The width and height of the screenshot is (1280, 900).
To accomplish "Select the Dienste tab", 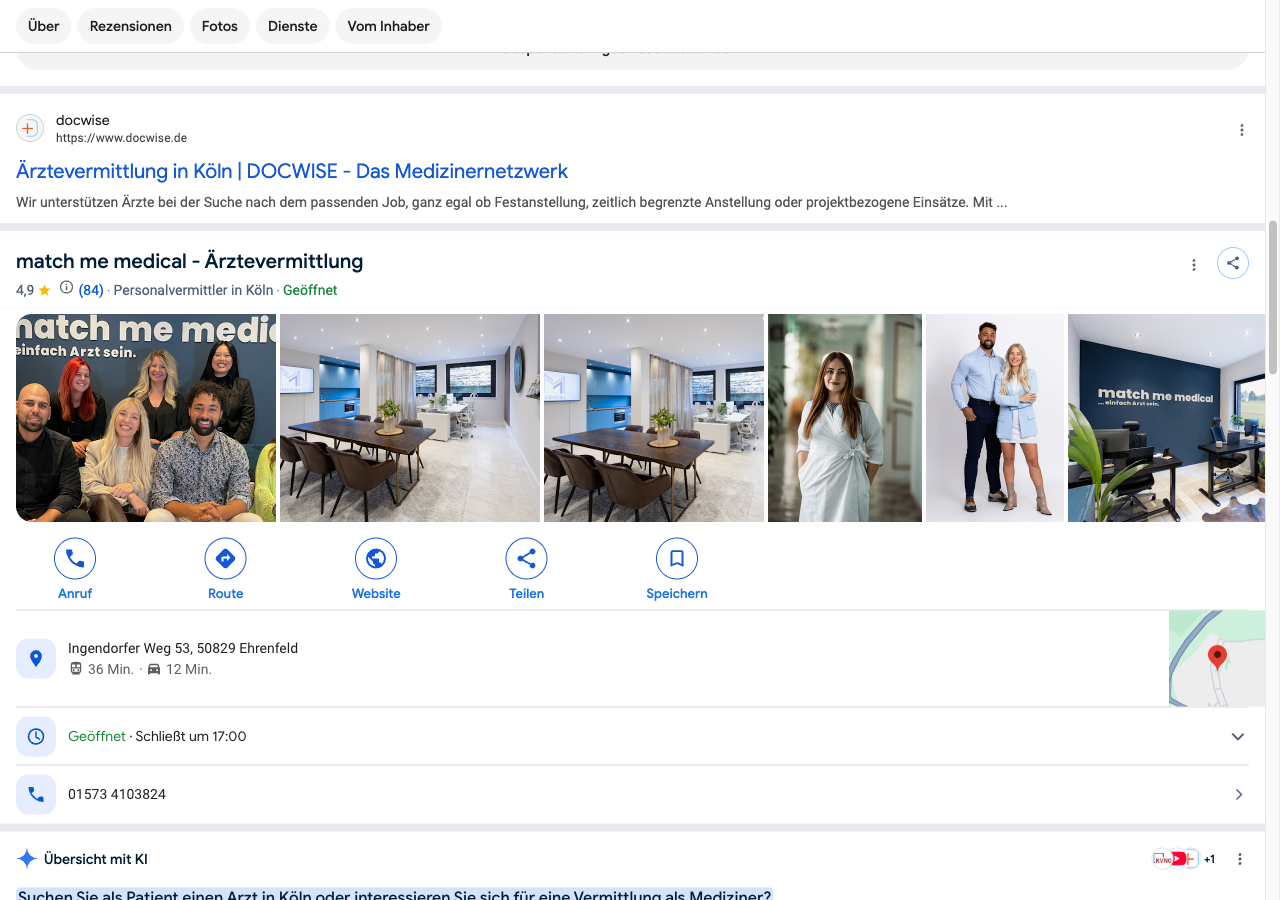I will click(x=293, y=26).
